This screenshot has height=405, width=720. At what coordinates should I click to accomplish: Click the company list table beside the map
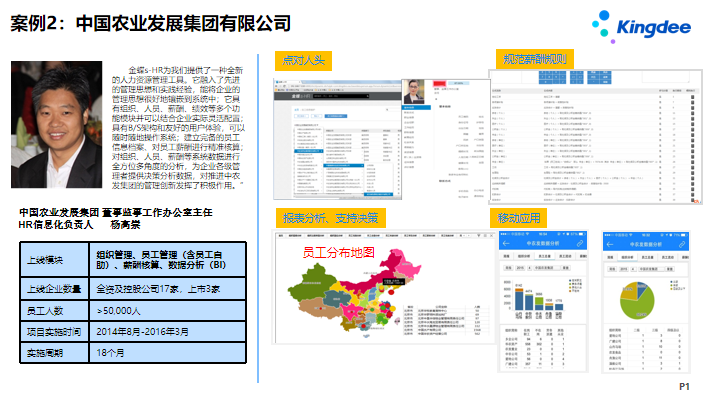point(442,321)
